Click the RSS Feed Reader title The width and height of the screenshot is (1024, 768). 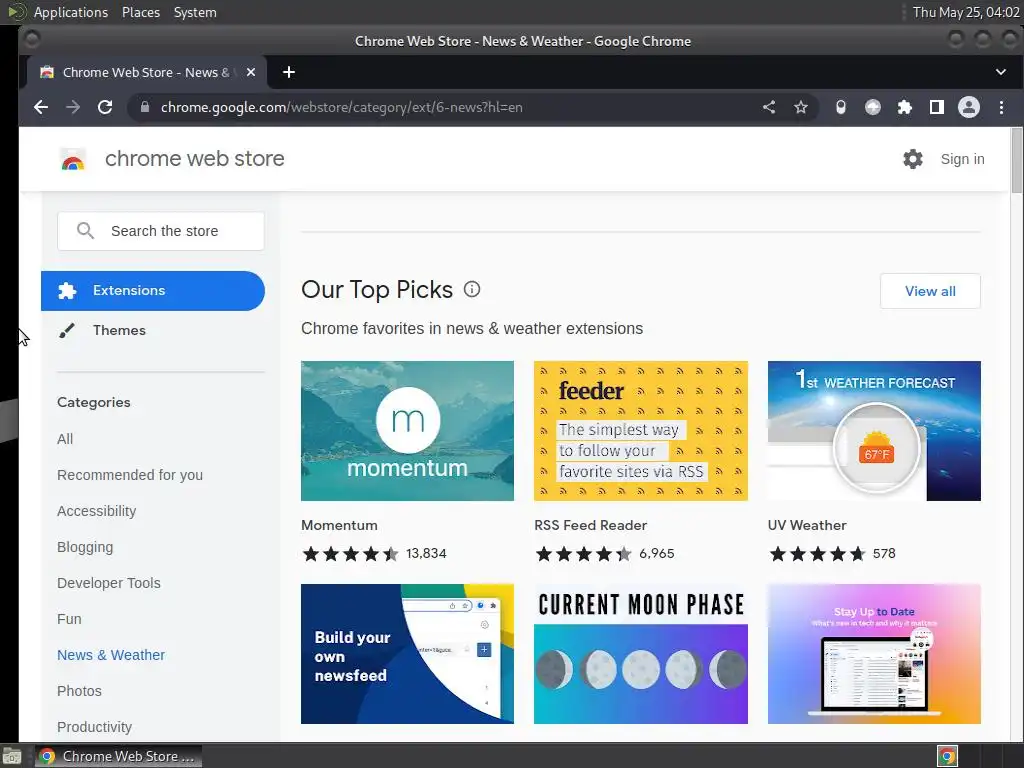coord(590,525)
